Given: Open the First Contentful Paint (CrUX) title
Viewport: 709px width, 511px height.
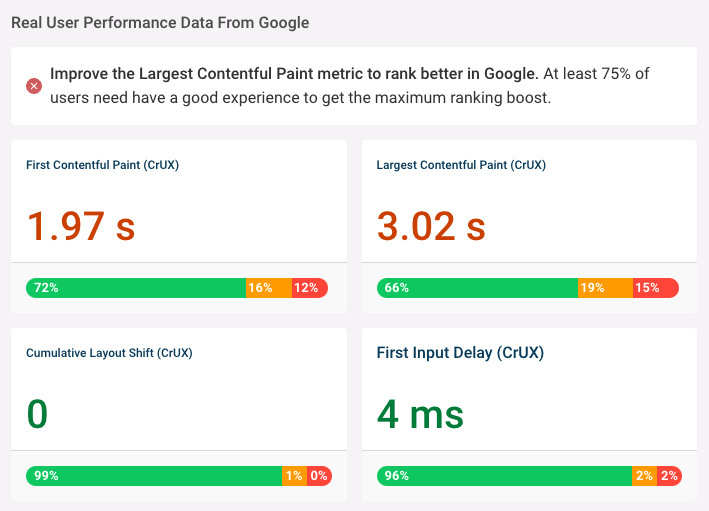Looking at the screenshot, I should tap(102, 165).
